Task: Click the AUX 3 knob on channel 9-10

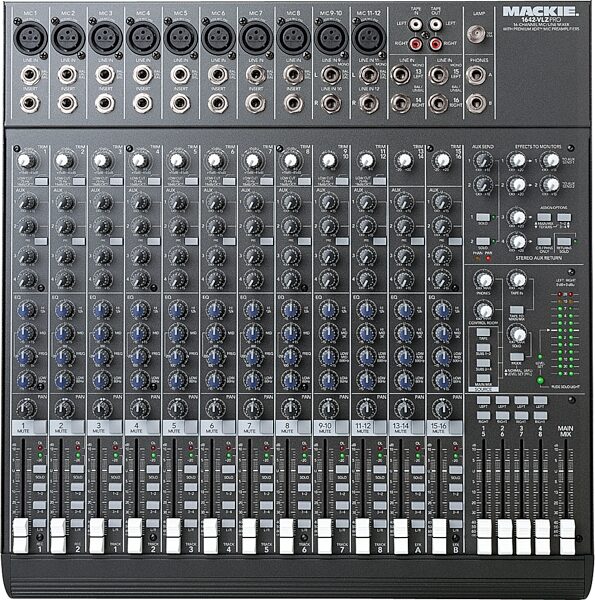Action: click(x=329, y=255)
